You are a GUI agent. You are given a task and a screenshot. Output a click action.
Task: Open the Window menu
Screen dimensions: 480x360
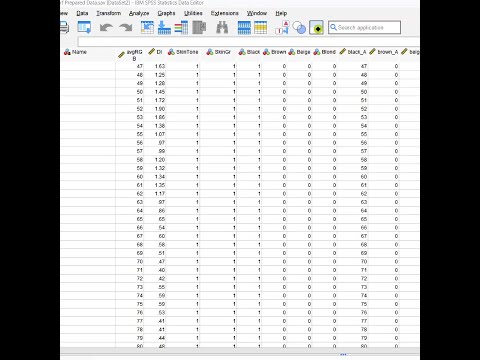point(257,13)
